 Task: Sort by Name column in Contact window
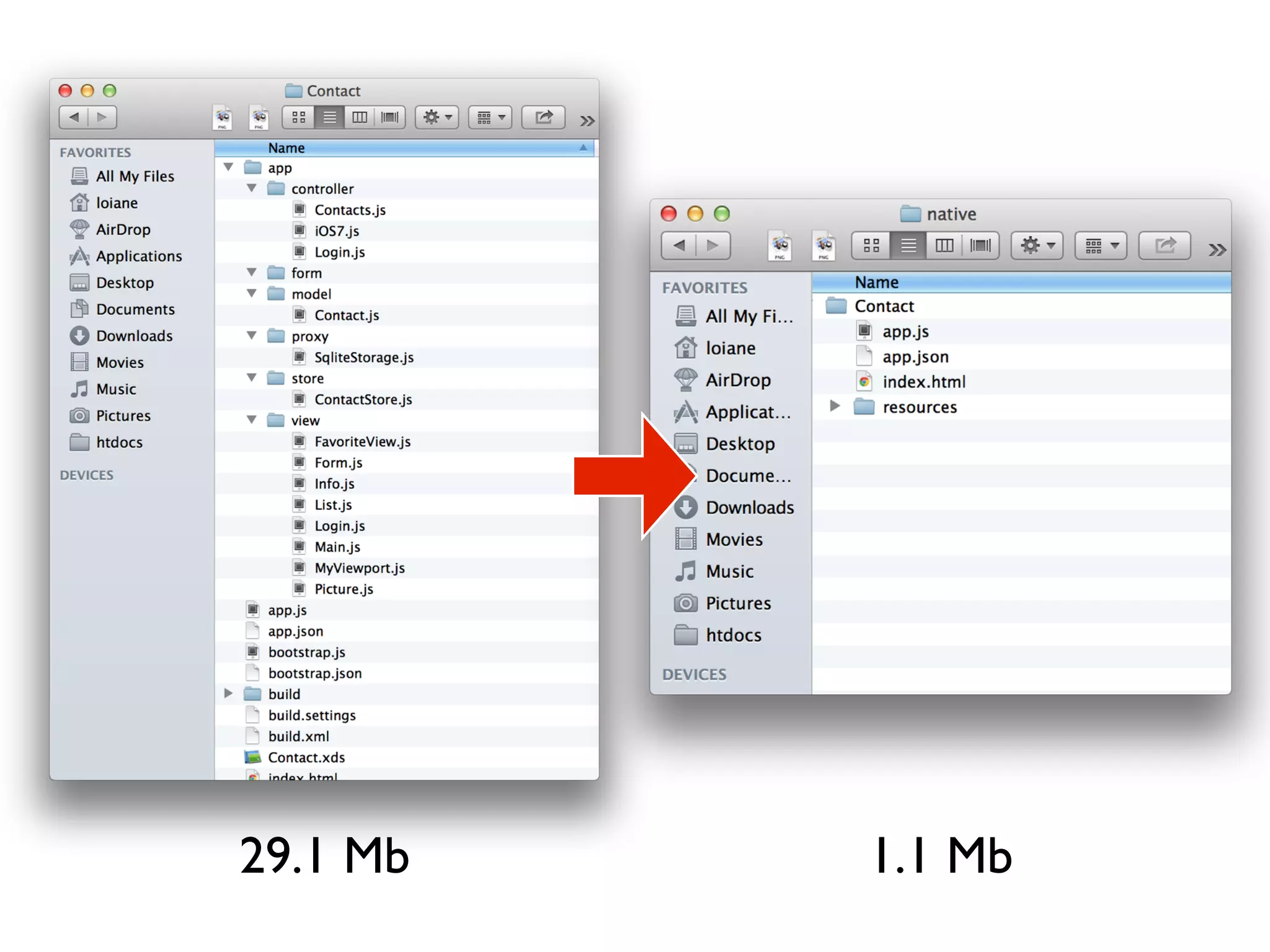point(404,148)
